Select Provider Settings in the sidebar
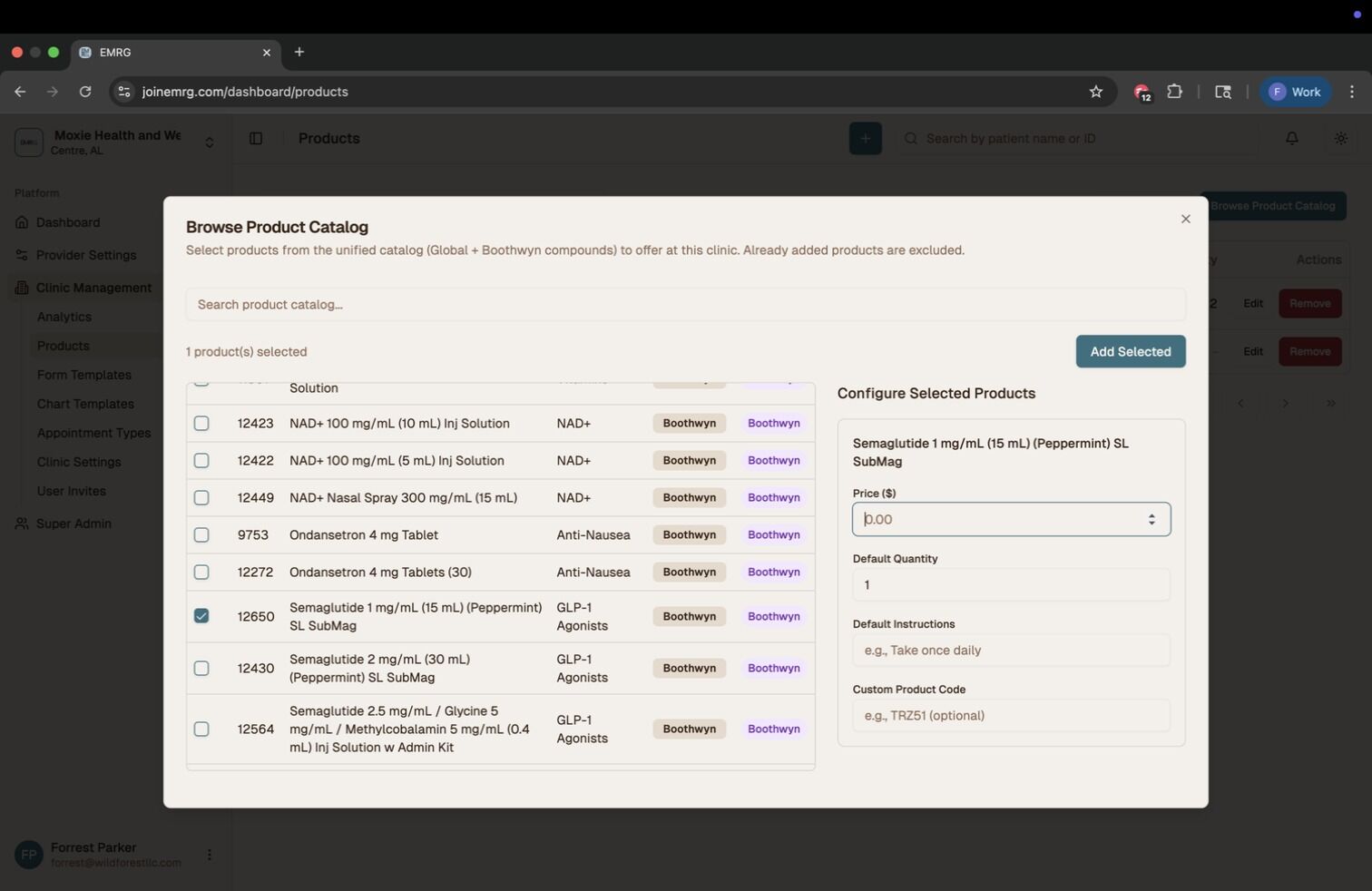Image resolution: width=1372 pixels, height=891 pixels. pos(85,255)
